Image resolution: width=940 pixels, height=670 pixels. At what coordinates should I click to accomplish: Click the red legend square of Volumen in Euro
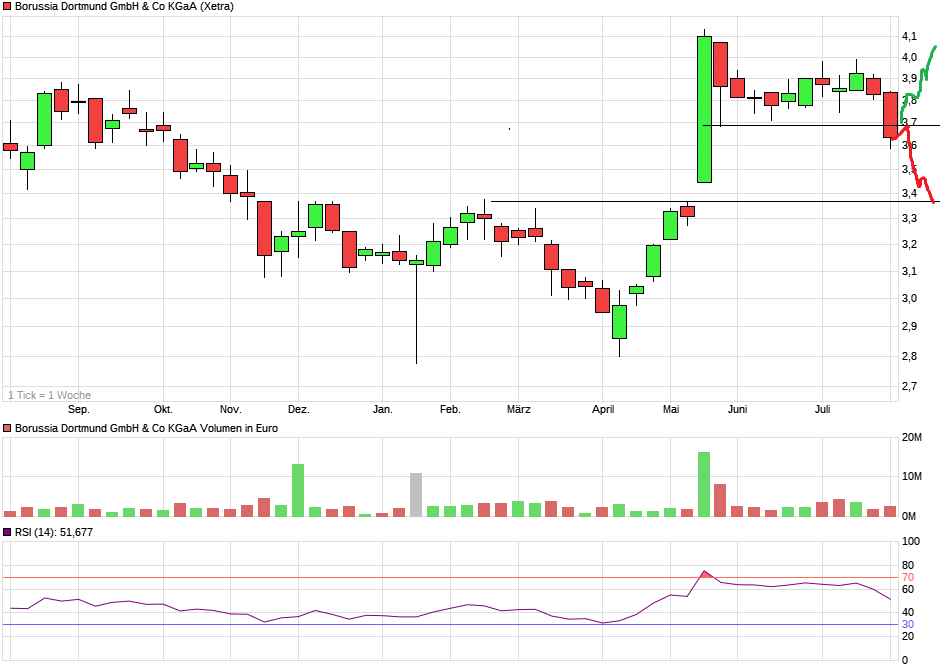point(7,428)
